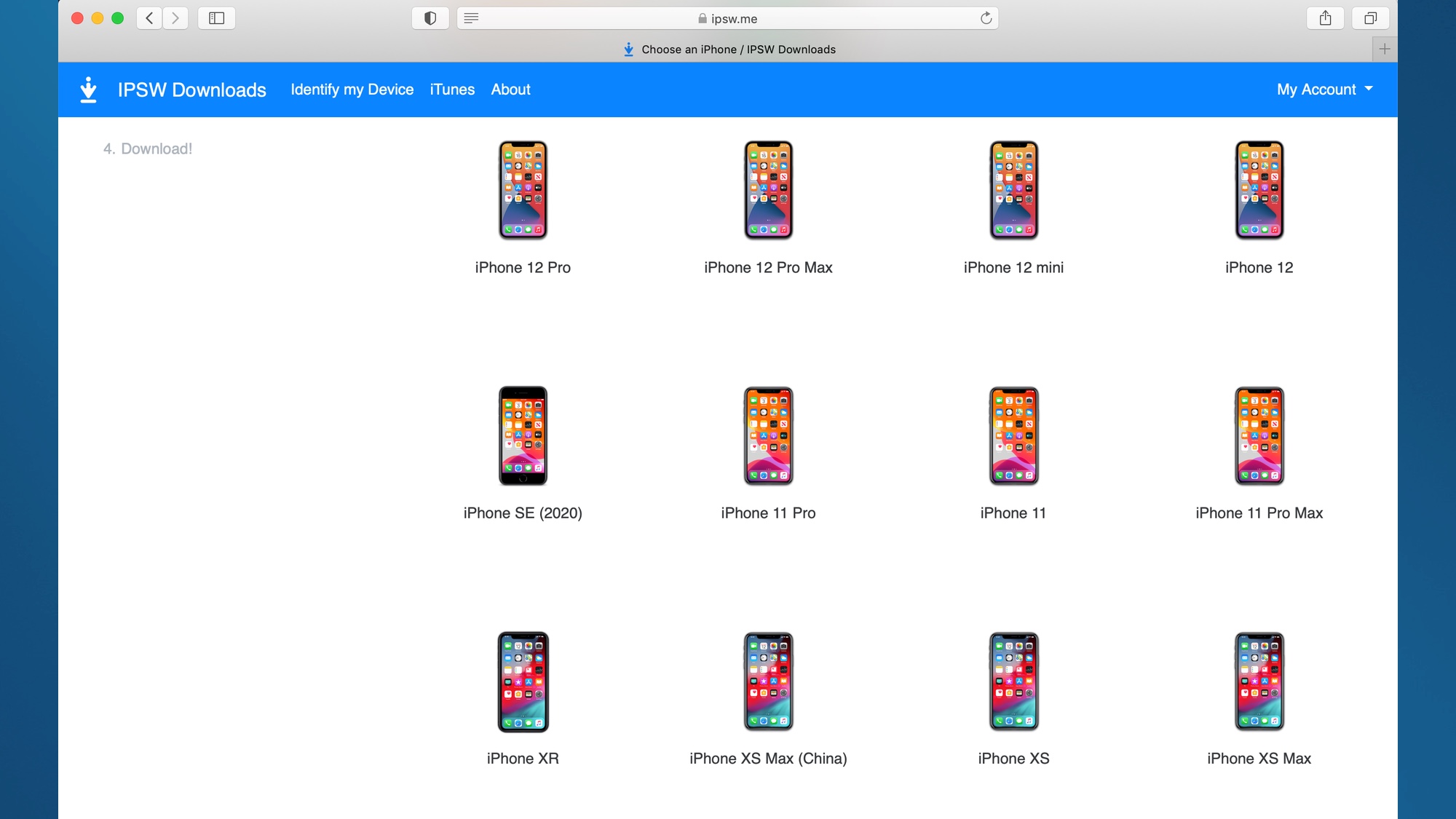This screenshot has height=819, width=1456.
Task: Select the iPhone XR device icon
Action: click(x=524, y=682)
